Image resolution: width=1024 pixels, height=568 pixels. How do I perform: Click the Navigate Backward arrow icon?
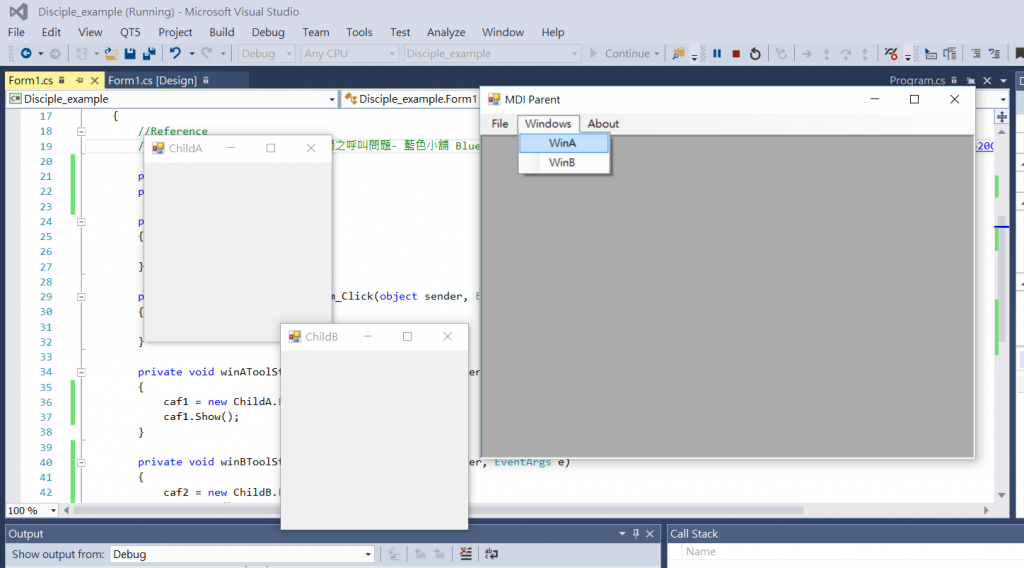pos(26,54)
